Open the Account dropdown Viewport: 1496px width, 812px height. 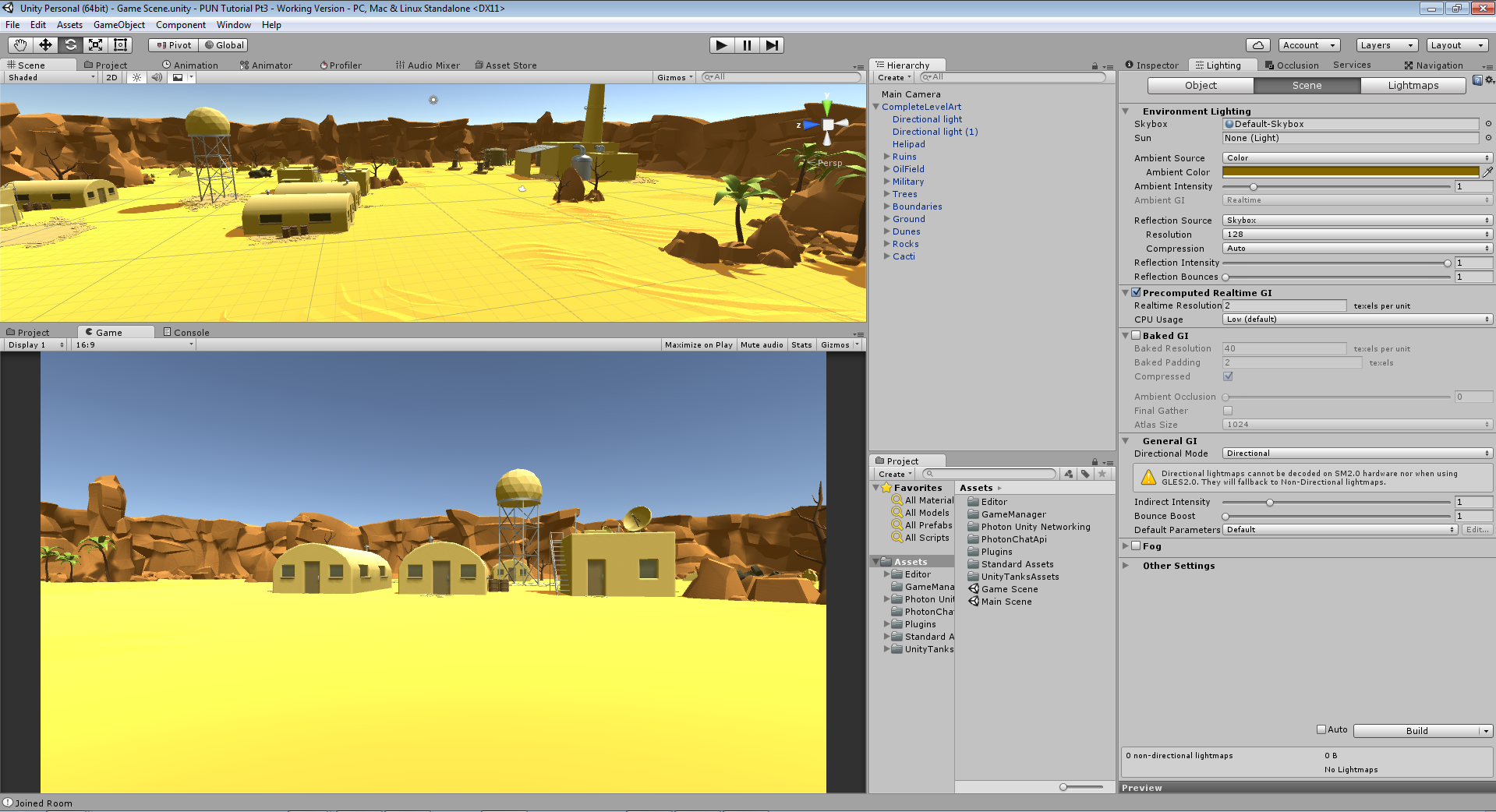pos(1310,45)
